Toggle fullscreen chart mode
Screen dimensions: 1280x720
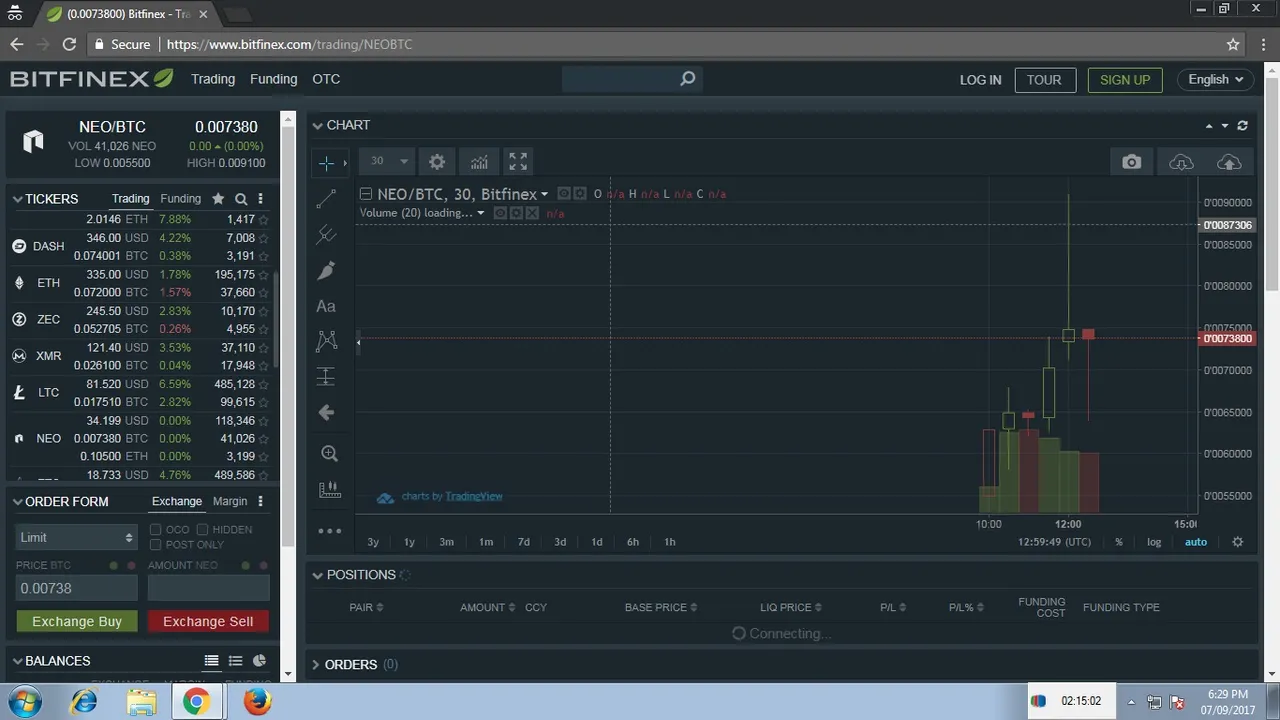click(518, 161)
